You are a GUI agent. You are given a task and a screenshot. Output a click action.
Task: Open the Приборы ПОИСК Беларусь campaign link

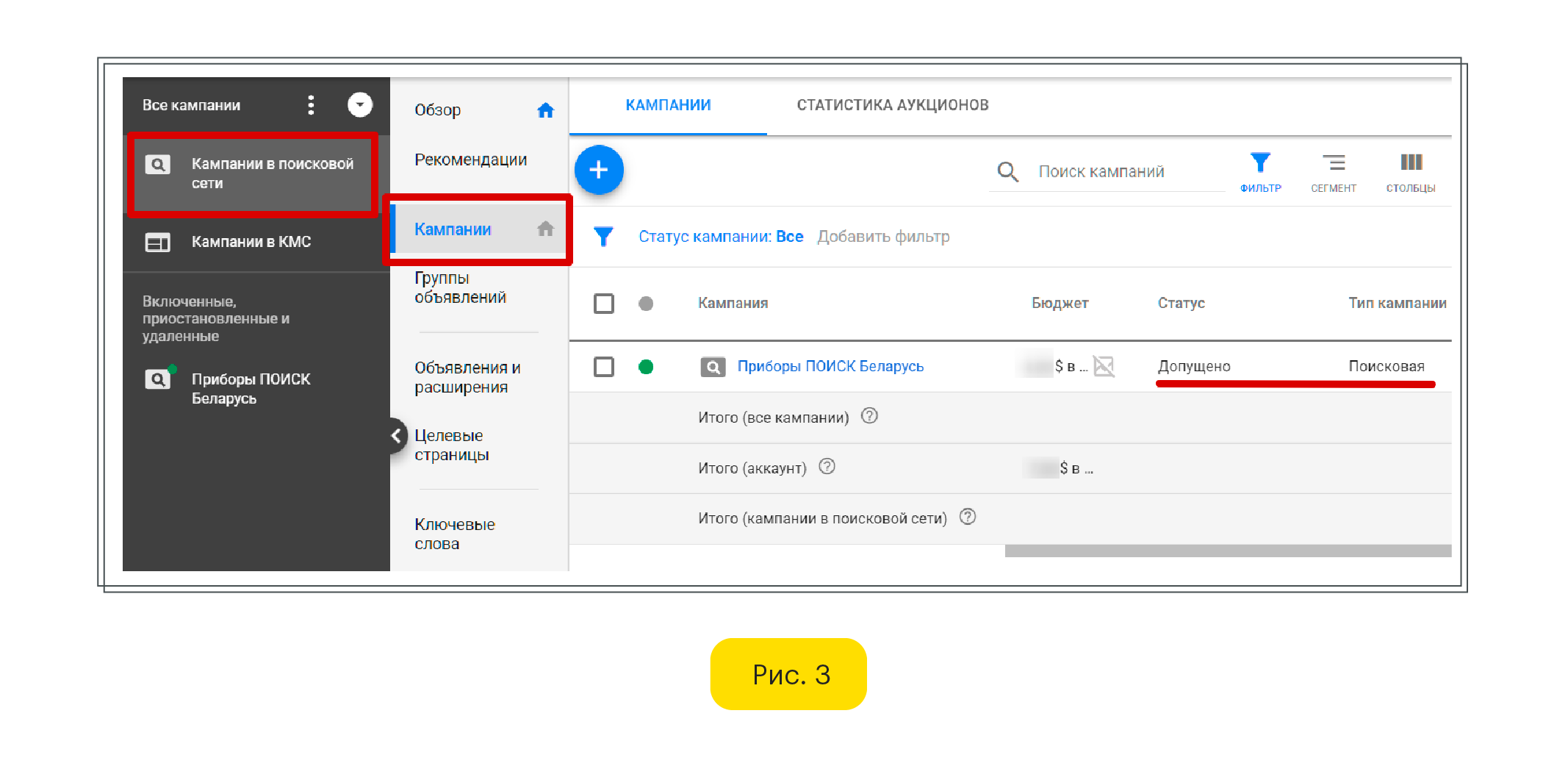(x=830, y=366)
